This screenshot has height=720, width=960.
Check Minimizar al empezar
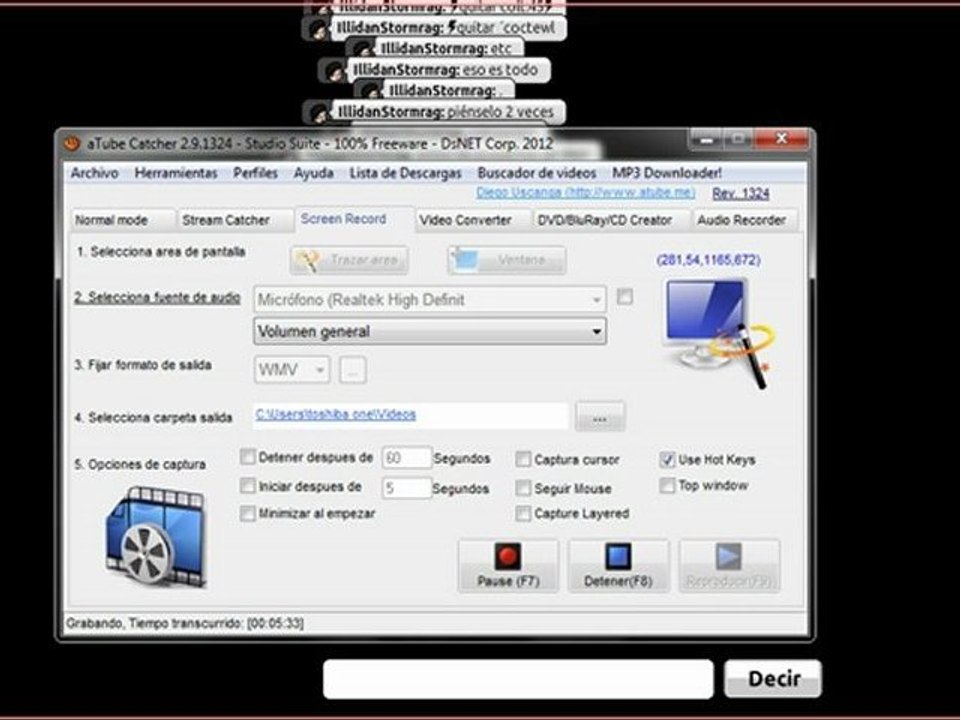[248, 513]
